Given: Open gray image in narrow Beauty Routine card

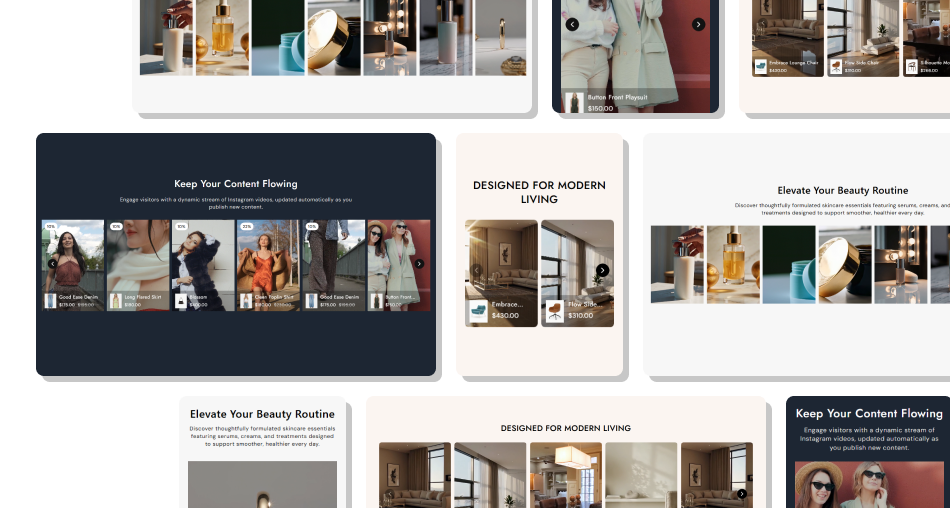Looking at the screenshot, I should coord(262,484).
